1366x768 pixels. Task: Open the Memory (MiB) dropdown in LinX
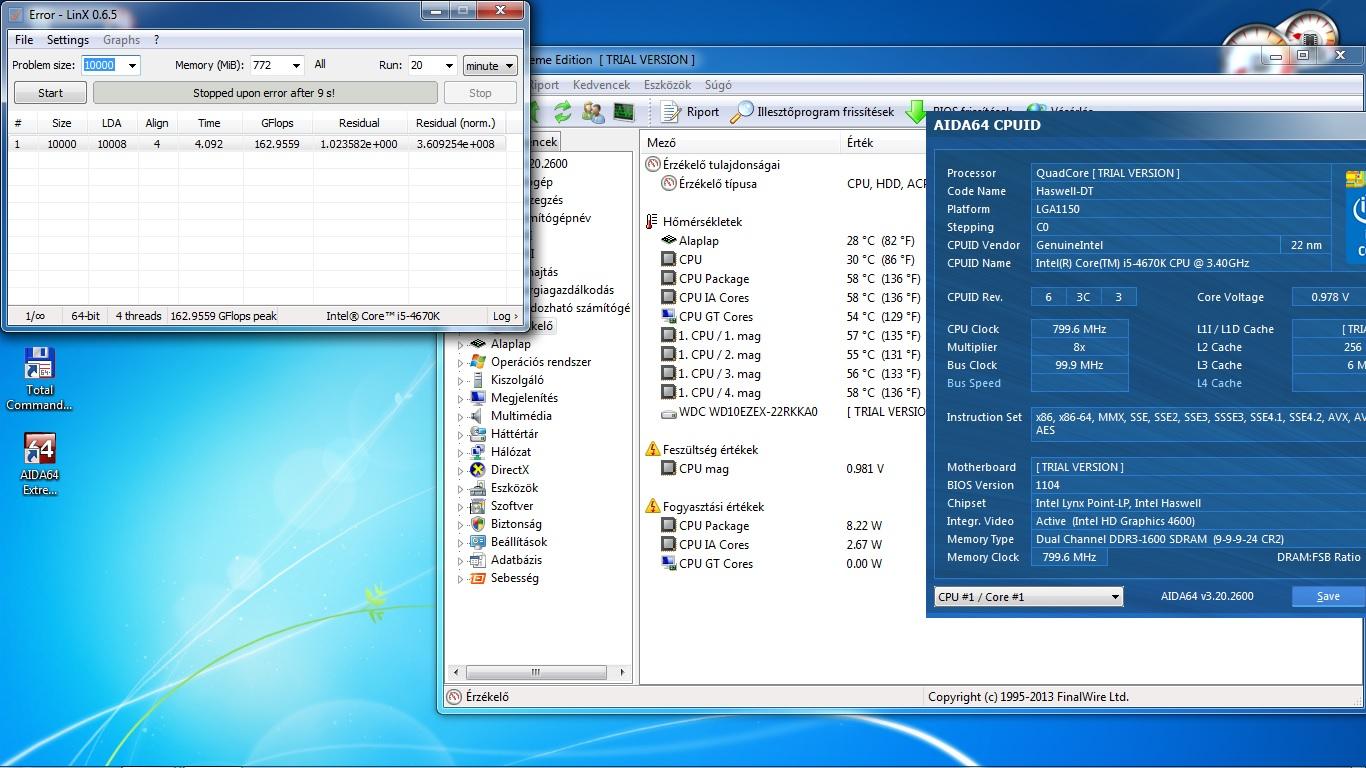coord(295,65)
